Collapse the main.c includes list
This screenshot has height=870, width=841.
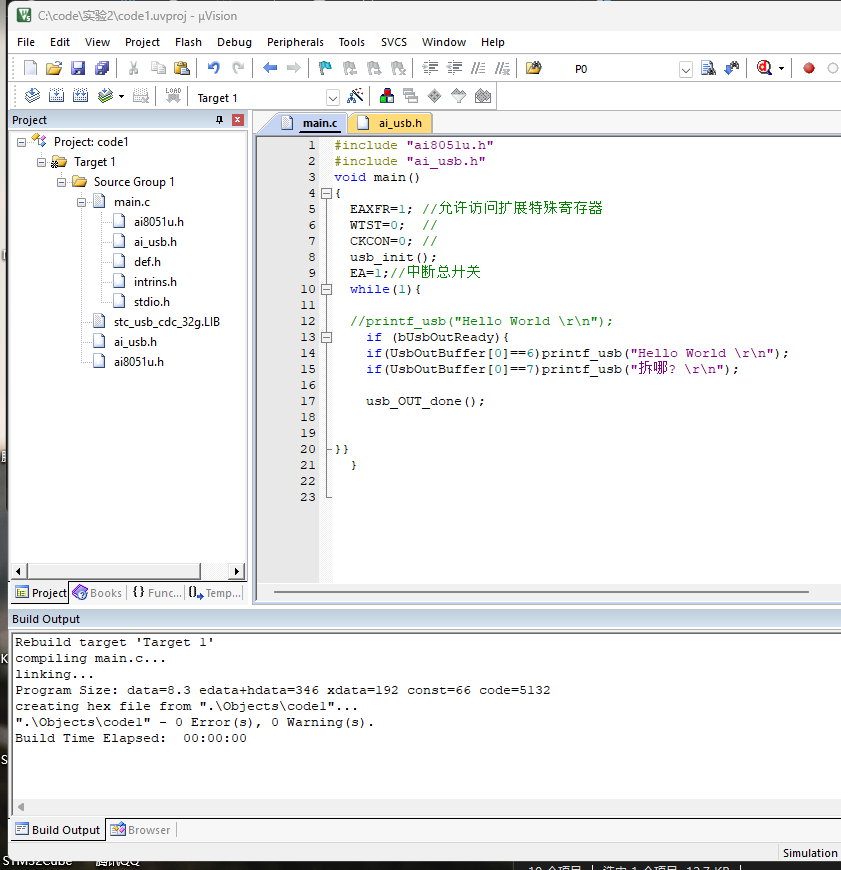tap(81, 203)
